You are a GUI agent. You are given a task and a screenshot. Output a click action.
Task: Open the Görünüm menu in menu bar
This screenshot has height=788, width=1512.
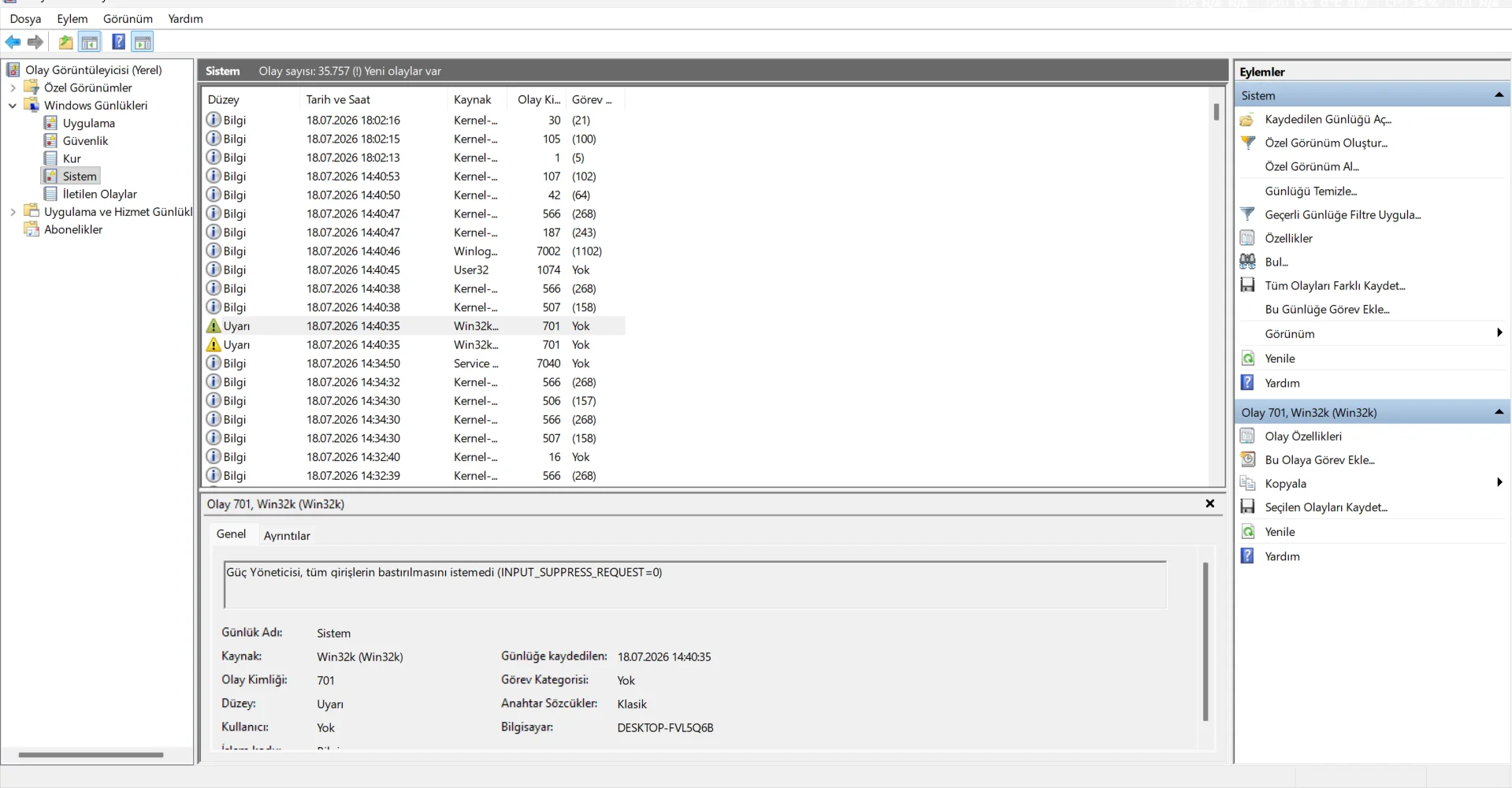128,19
